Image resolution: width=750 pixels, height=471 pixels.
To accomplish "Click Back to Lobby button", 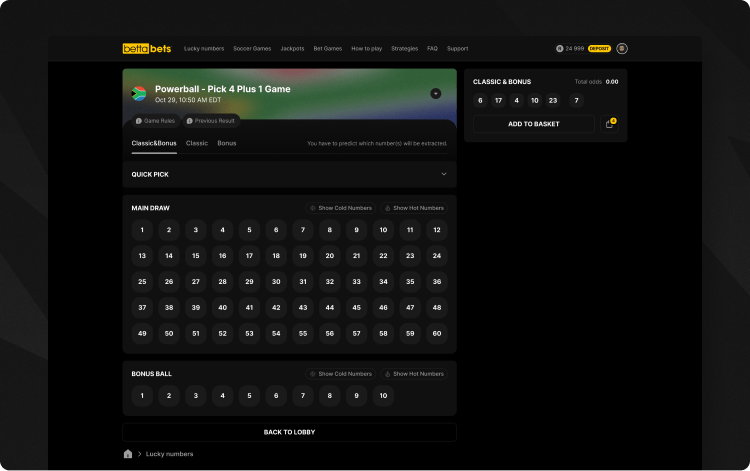I will [x=289, y=432].
